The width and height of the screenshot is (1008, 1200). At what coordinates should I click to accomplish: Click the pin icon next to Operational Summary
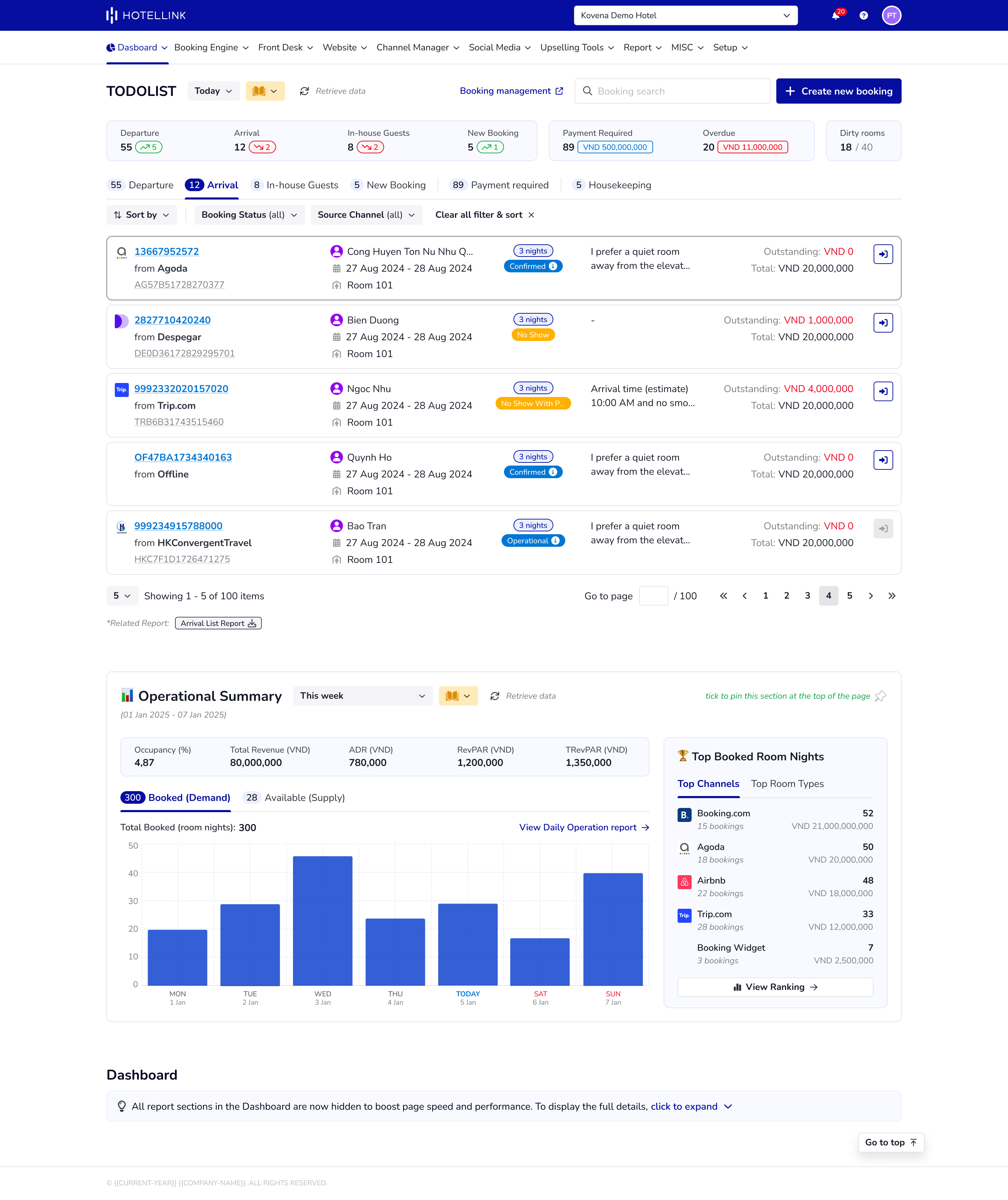[881, 696]
